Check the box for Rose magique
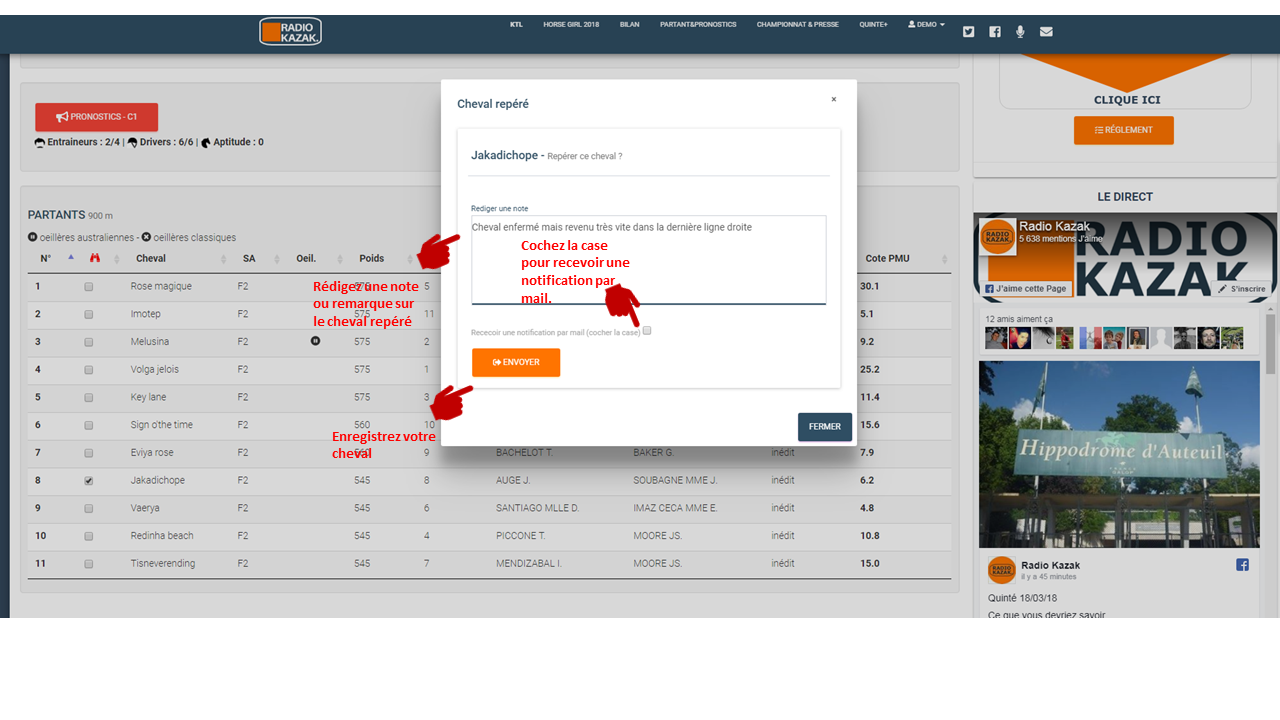Screen dimensions: 1280x720 [89, 286]
